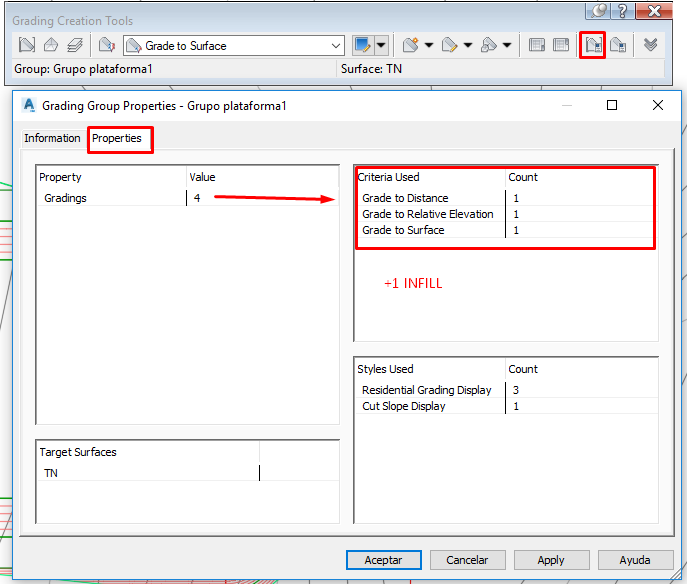Open the Elevation Editor icon
This screenshot has height=584, width=687.
561,45
